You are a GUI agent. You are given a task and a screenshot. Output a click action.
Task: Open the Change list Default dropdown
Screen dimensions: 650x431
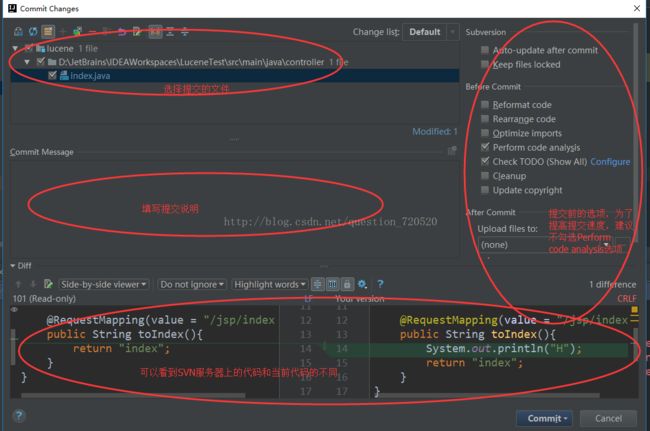click(431, 32)
